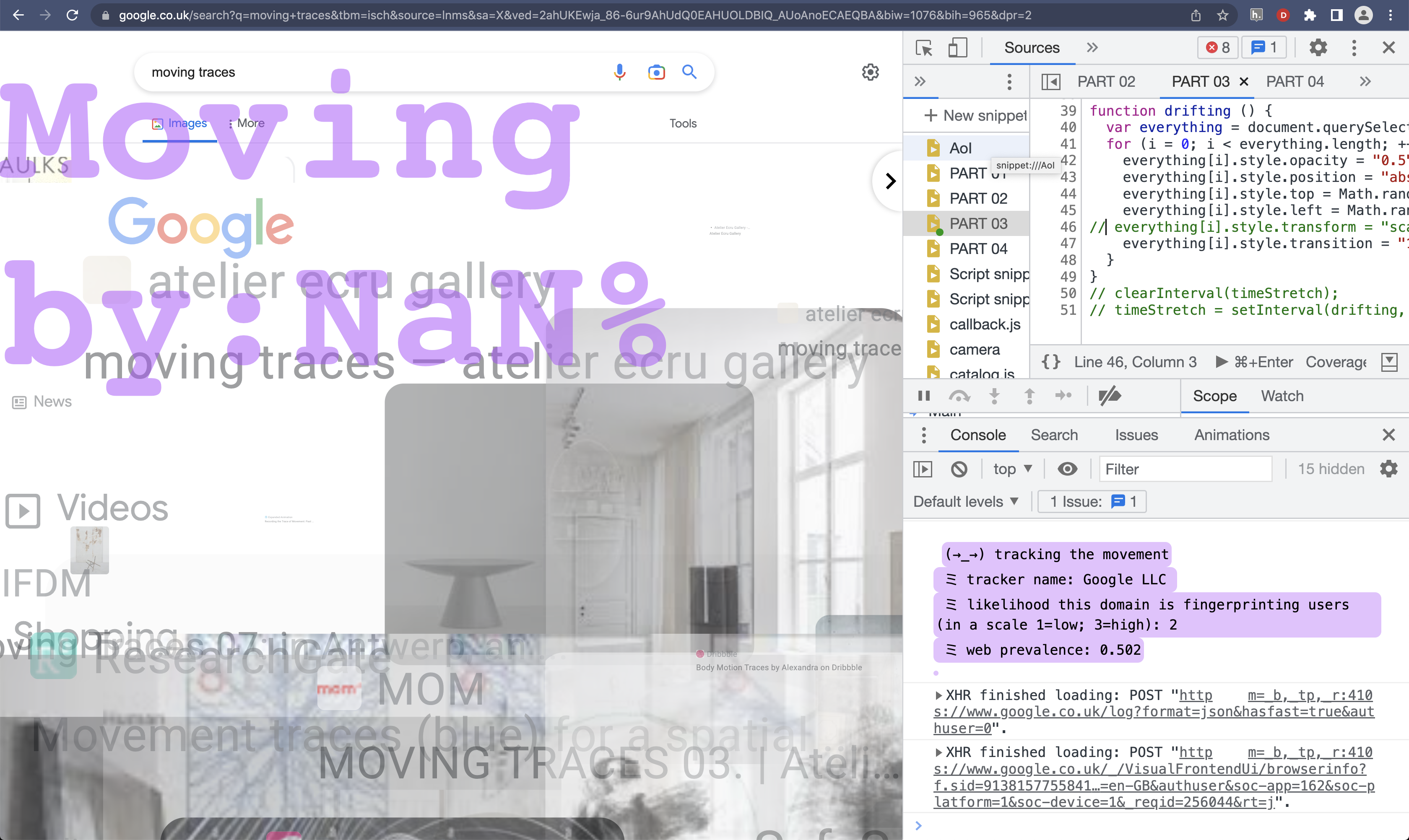Viewport: 1409px width, 840px height.
Task: Show the console sidebar icon
Action: 923,469
